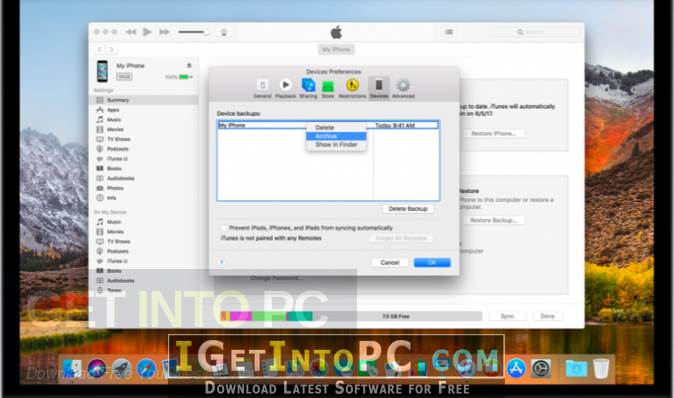Eject My iPhone using eject icon
Screen dimensions: 674x398
pos(189,65)
